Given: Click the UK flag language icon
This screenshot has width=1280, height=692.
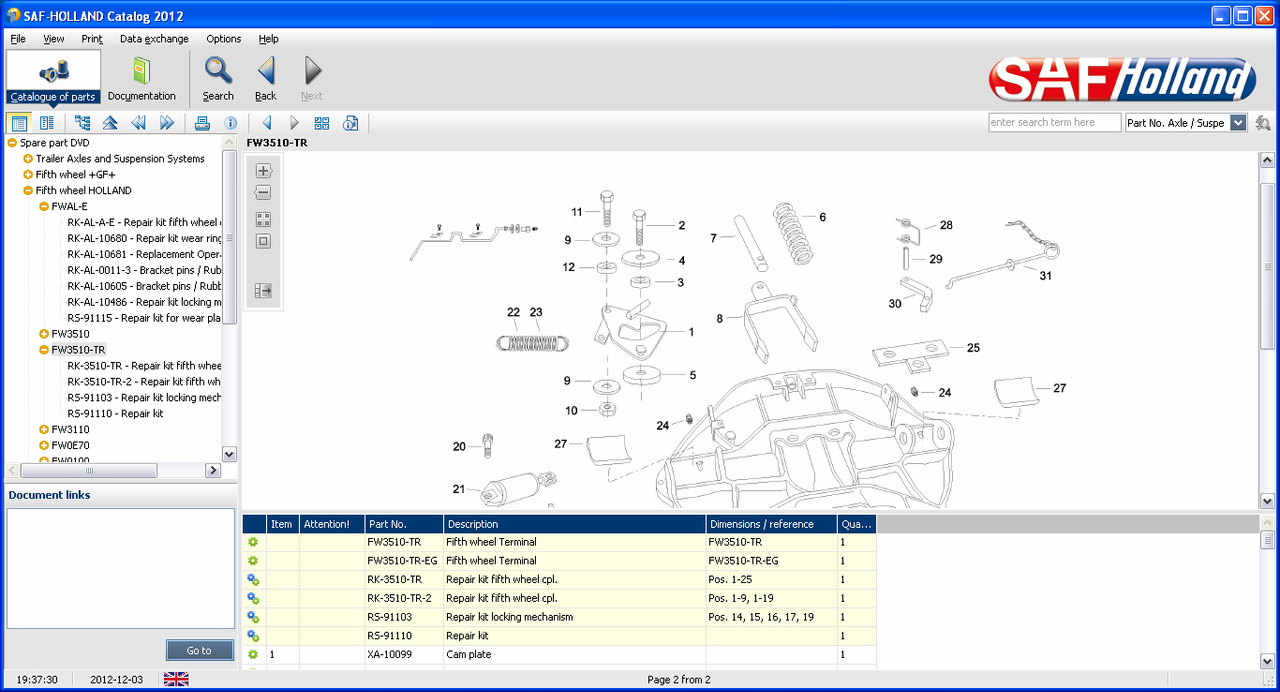Looking at the screenshot, I should (x=176, y=679).
